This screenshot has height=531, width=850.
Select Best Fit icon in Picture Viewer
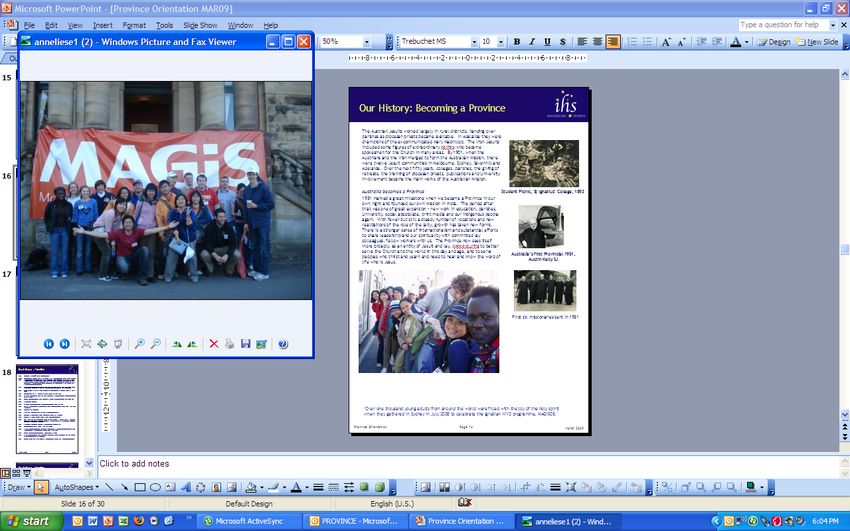[x=86, y=344]
